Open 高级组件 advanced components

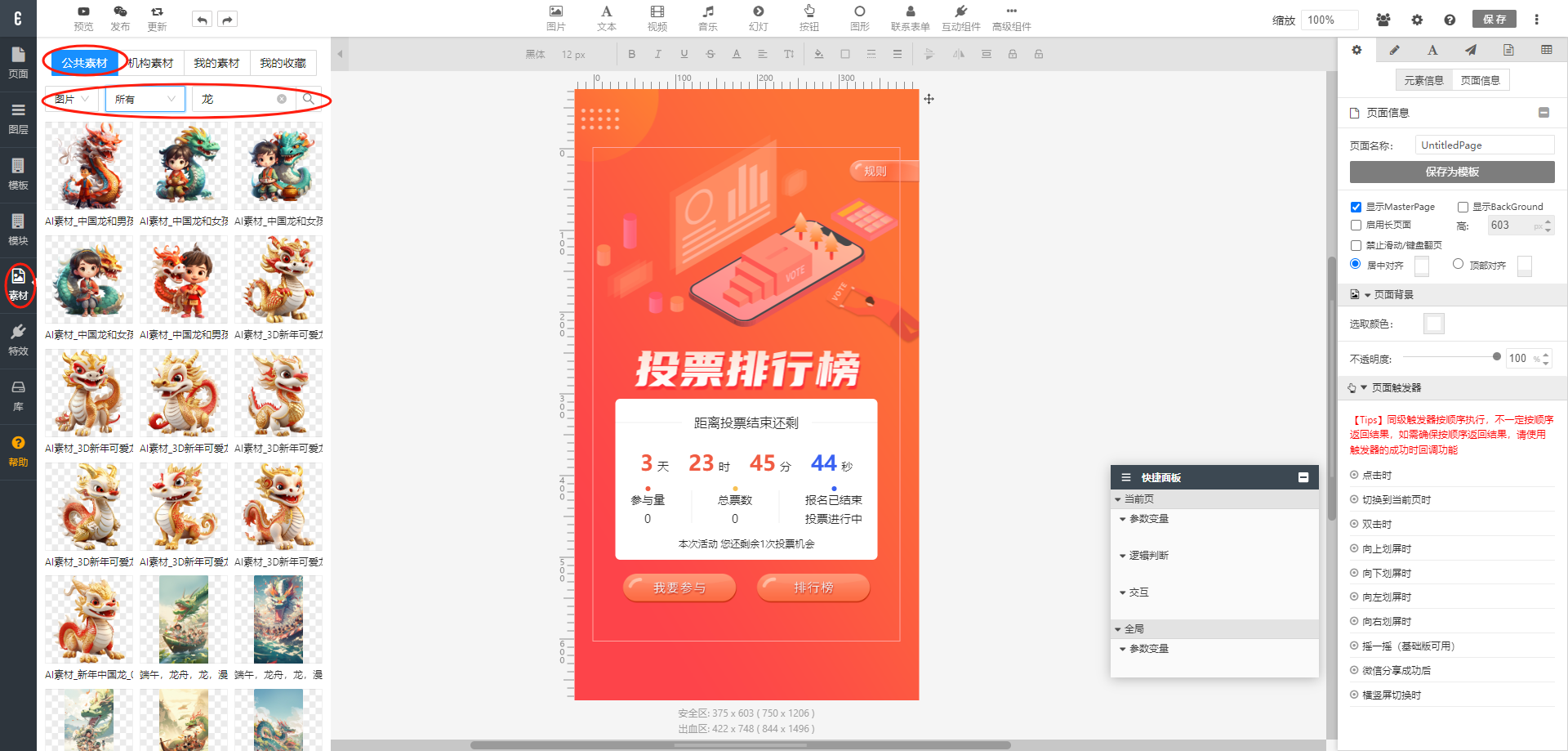[1012, 18]
